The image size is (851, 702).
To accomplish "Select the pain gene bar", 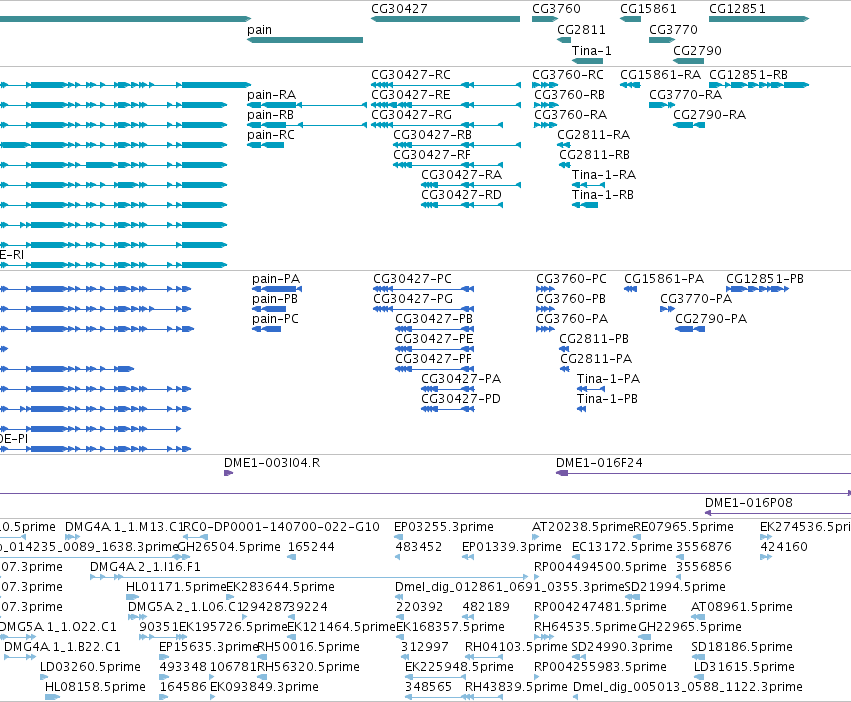I will [305, 40].
